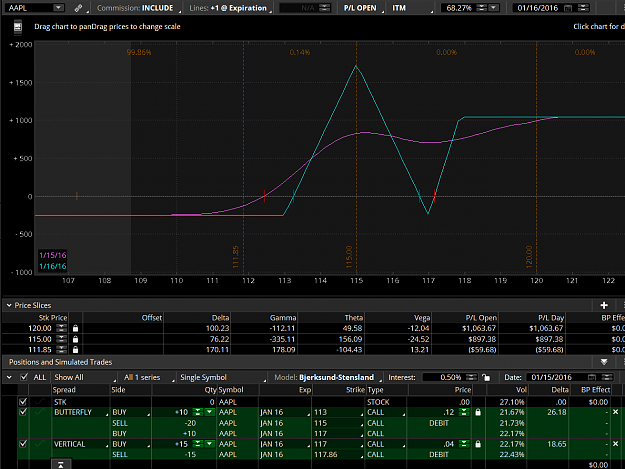Click the link symbol icon beside AAPL
This screenshot has height=469, width=625.
(x=79, y=8)
